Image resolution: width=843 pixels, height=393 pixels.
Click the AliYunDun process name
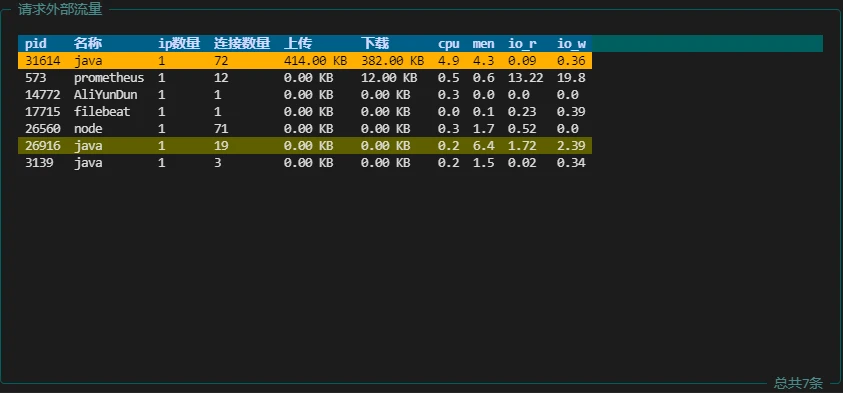(105, 95)
